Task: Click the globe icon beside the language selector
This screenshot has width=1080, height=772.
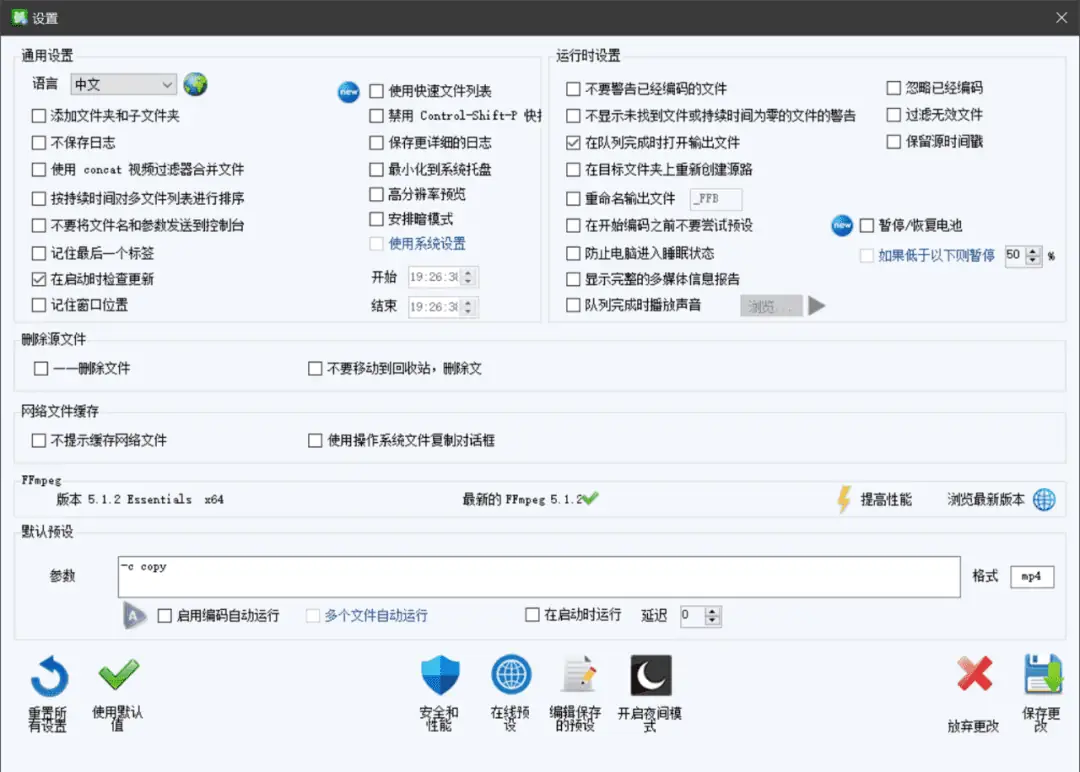Action: tap(196, 84)
